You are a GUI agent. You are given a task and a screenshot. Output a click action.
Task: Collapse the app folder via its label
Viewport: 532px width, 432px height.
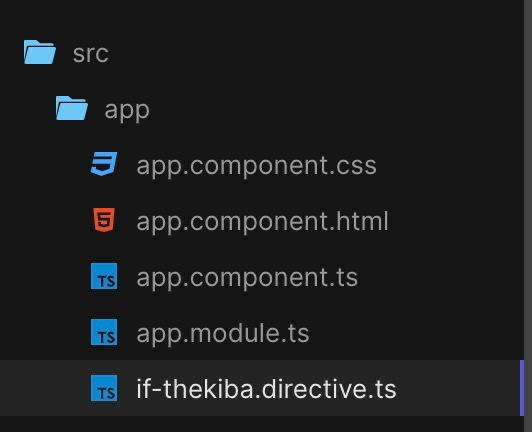pyautogui.click(x=127, y=111)
